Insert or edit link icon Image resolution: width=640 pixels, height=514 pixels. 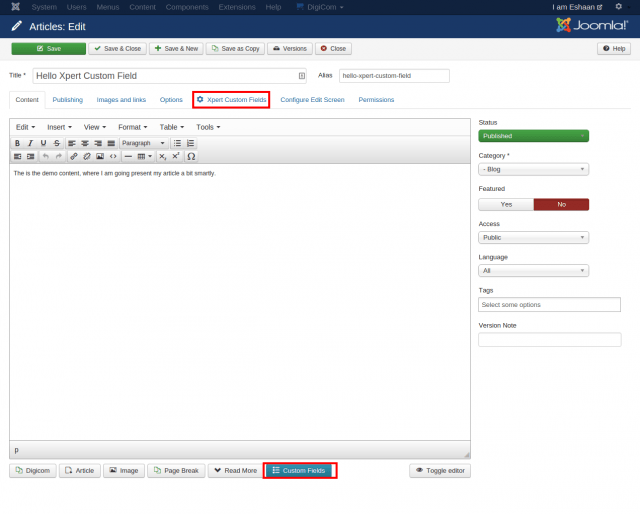(x=74, y=156)
